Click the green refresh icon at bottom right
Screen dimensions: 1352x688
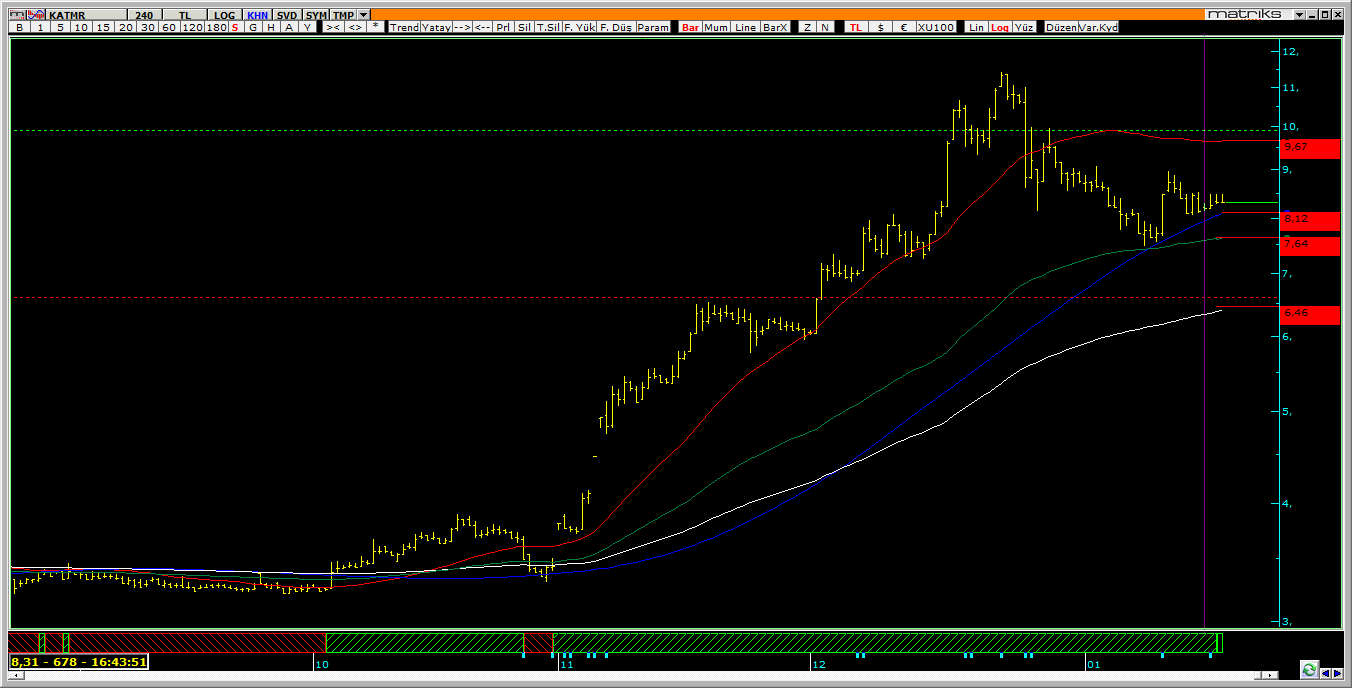[x=1309, y=669]
